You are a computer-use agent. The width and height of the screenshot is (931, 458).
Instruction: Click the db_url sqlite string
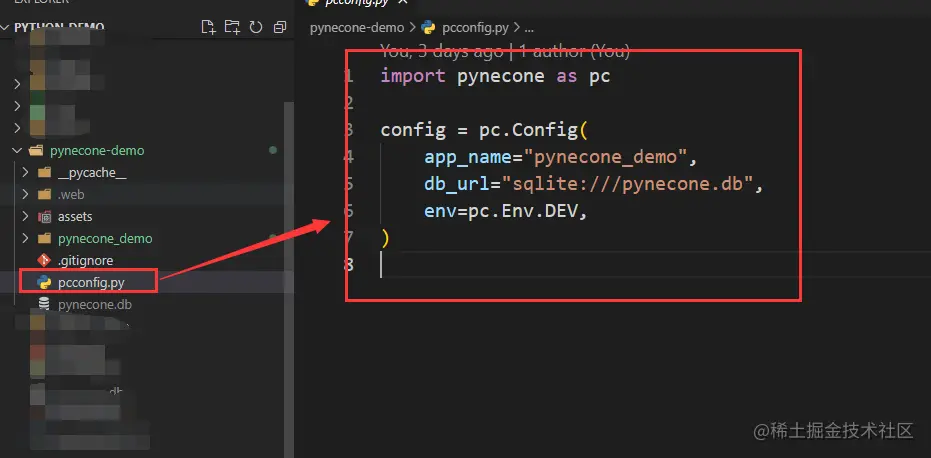pyautogui.click(x=628, y=184)
